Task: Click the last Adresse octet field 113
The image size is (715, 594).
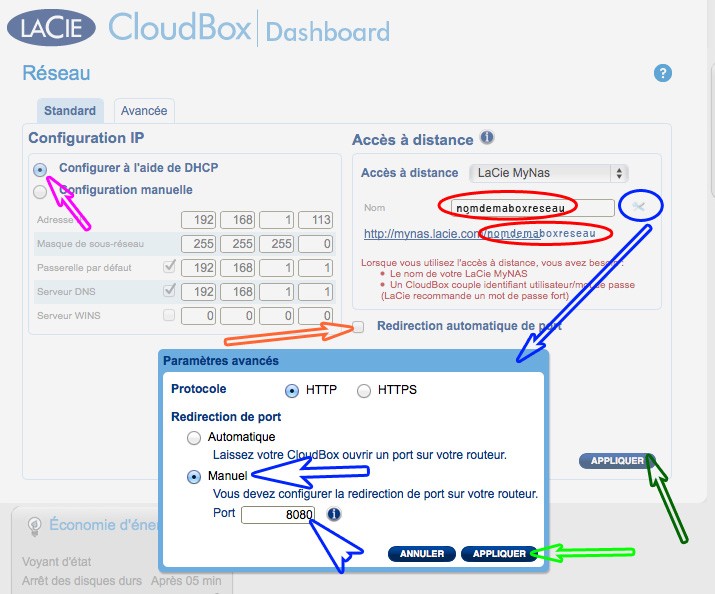Action: 316,220
